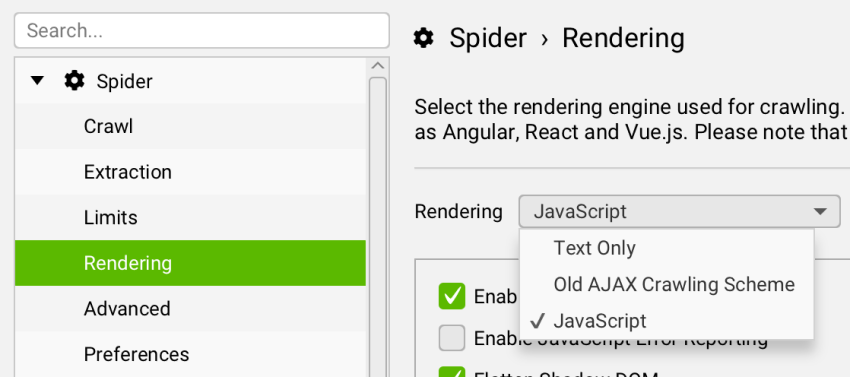The width and height of the screenshot is (850, 377).
Task: Click the sidebar vertical scrollbar thumb
Action: click(x=378, y=227)
